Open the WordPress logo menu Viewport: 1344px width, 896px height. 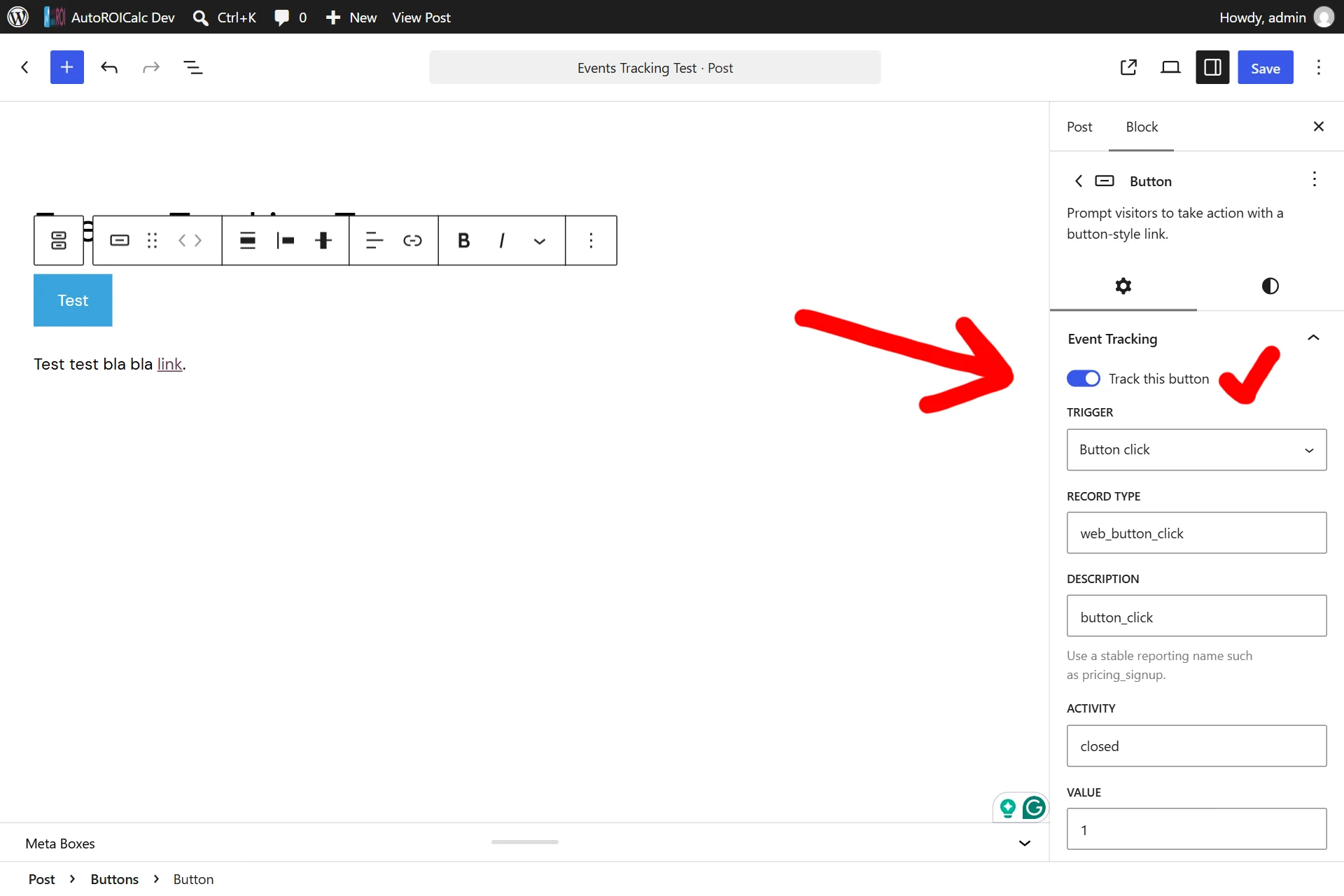pyautogui.click(x=18, y=17)
